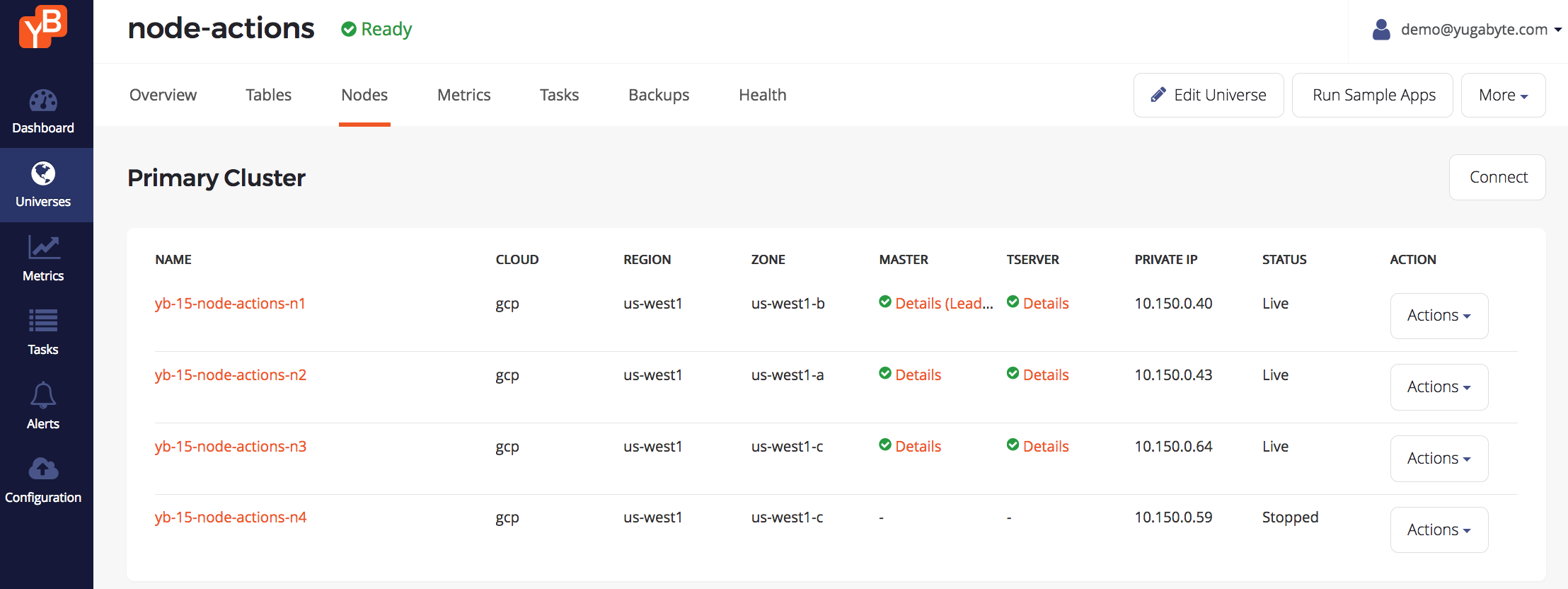
Task: Click the PRIVATE IP column header
Action: point(1165,260)
